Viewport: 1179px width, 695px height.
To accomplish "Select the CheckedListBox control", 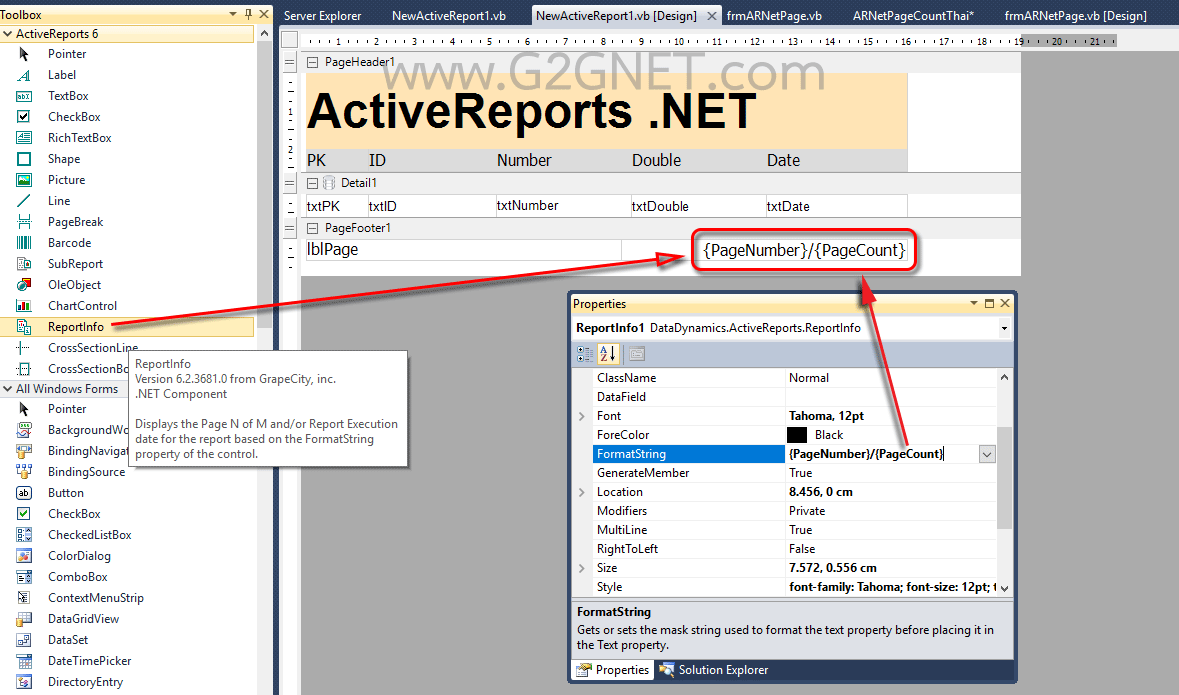I will click(89, 536).
